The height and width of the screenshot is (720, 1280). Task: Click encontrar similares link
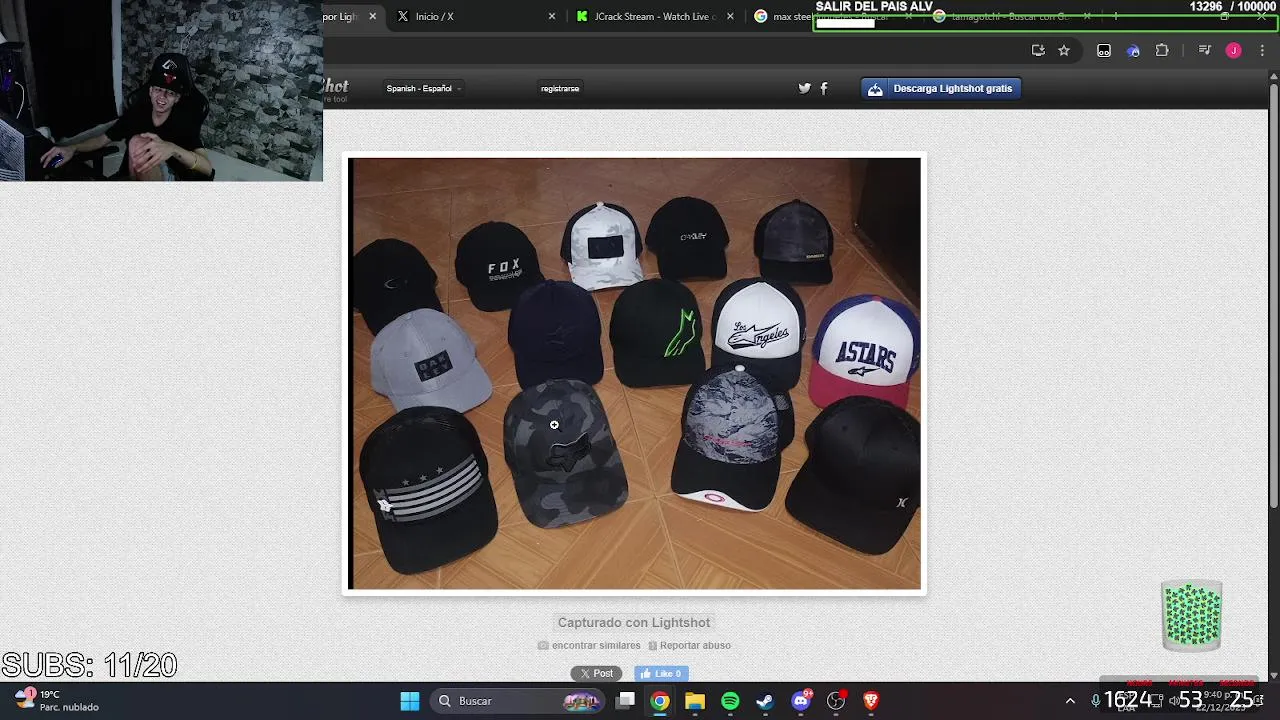coord(596,645)
